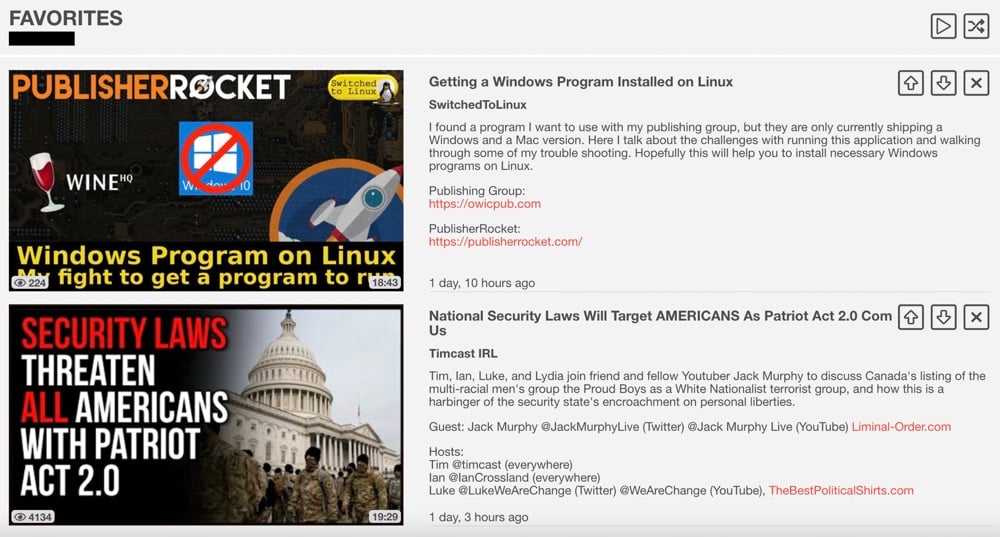Click the 'Ian @IanCrossland (everywhere)' line
Viewport: 1000px width, 537px height.
tap(514, 477)
